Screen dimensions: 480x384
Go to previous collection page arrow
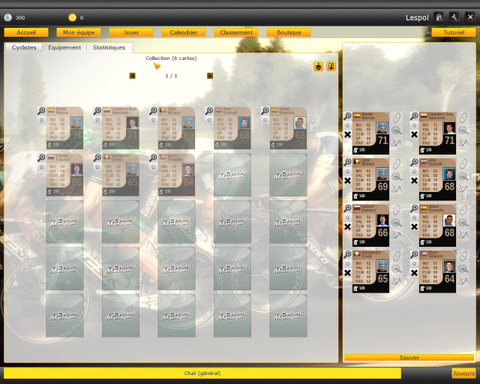pyautogui.click(x=132, y=76)
